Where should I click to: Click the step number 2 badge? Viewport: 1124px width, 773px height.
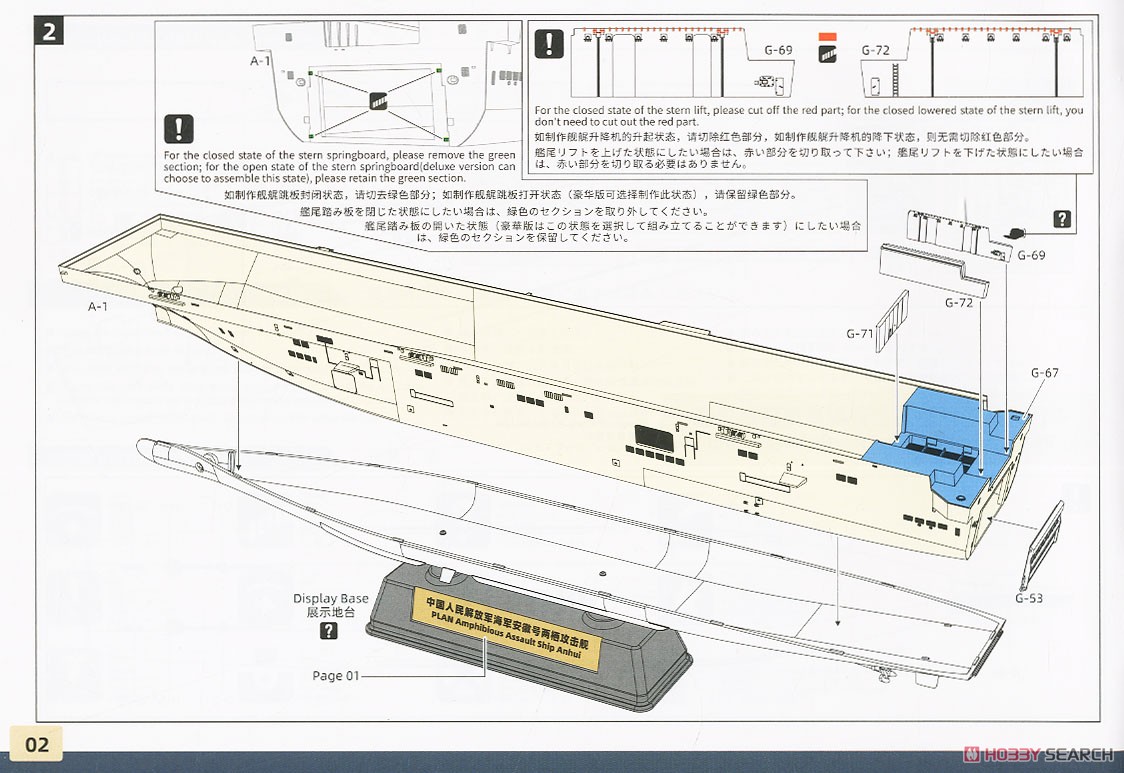click(x=49, y=31)
